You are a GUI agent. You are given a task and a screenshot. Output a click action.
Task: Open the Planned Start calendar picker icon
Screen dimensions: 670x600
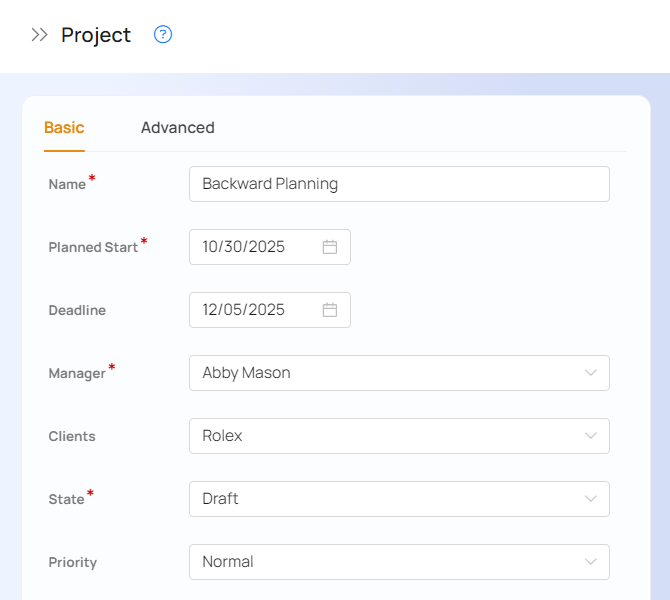point(329,247)
